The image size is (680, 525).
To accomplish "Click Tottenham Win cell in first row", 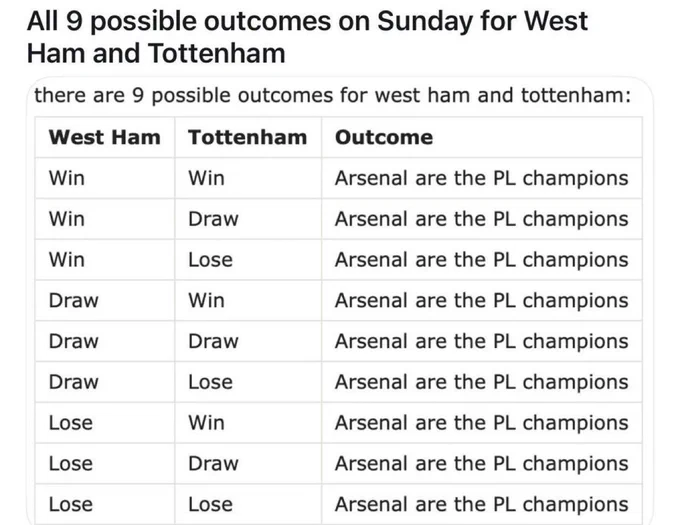I will (206, 178).
